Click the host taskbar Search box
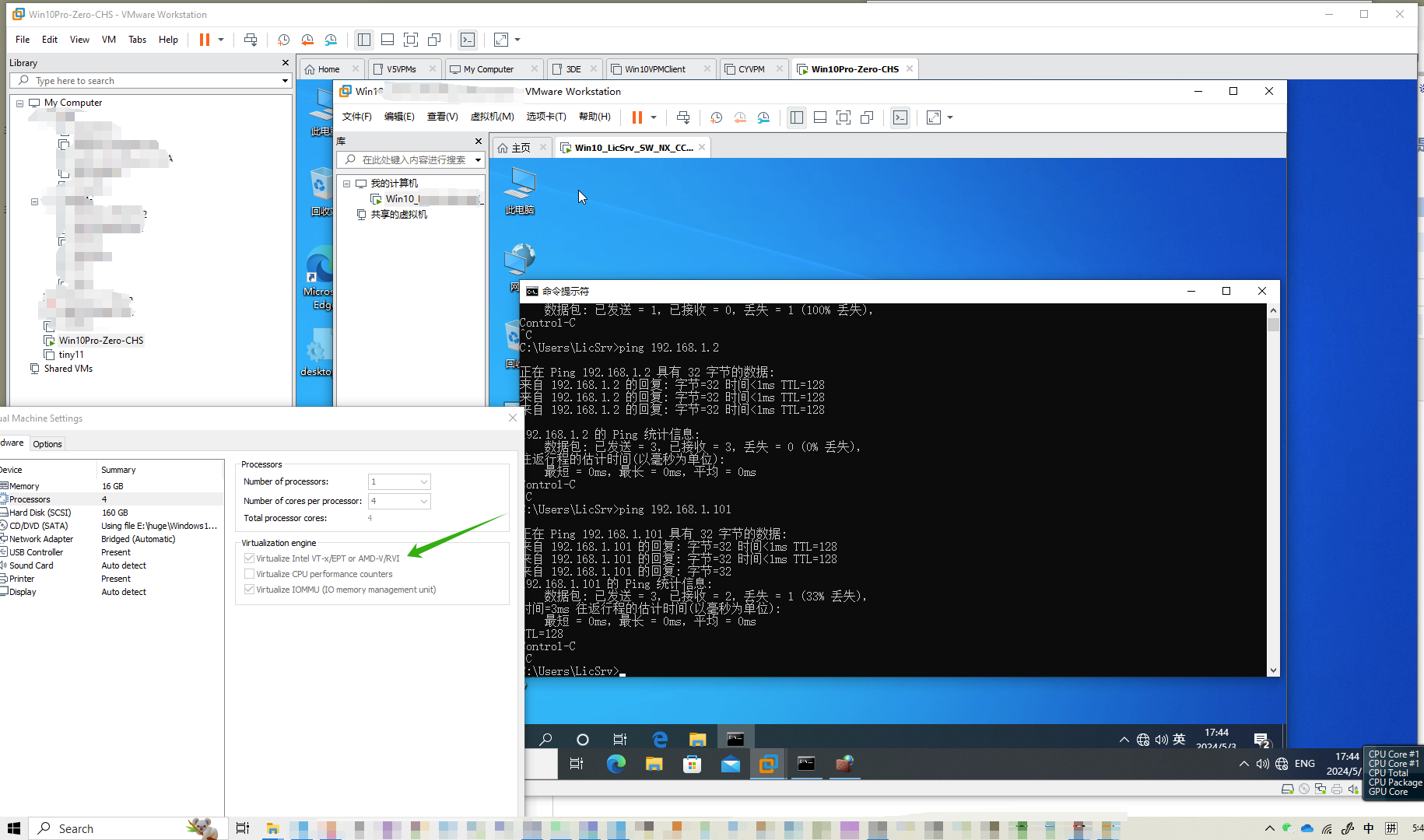The width and height of the screenshot is (1424, 840). 128,828
